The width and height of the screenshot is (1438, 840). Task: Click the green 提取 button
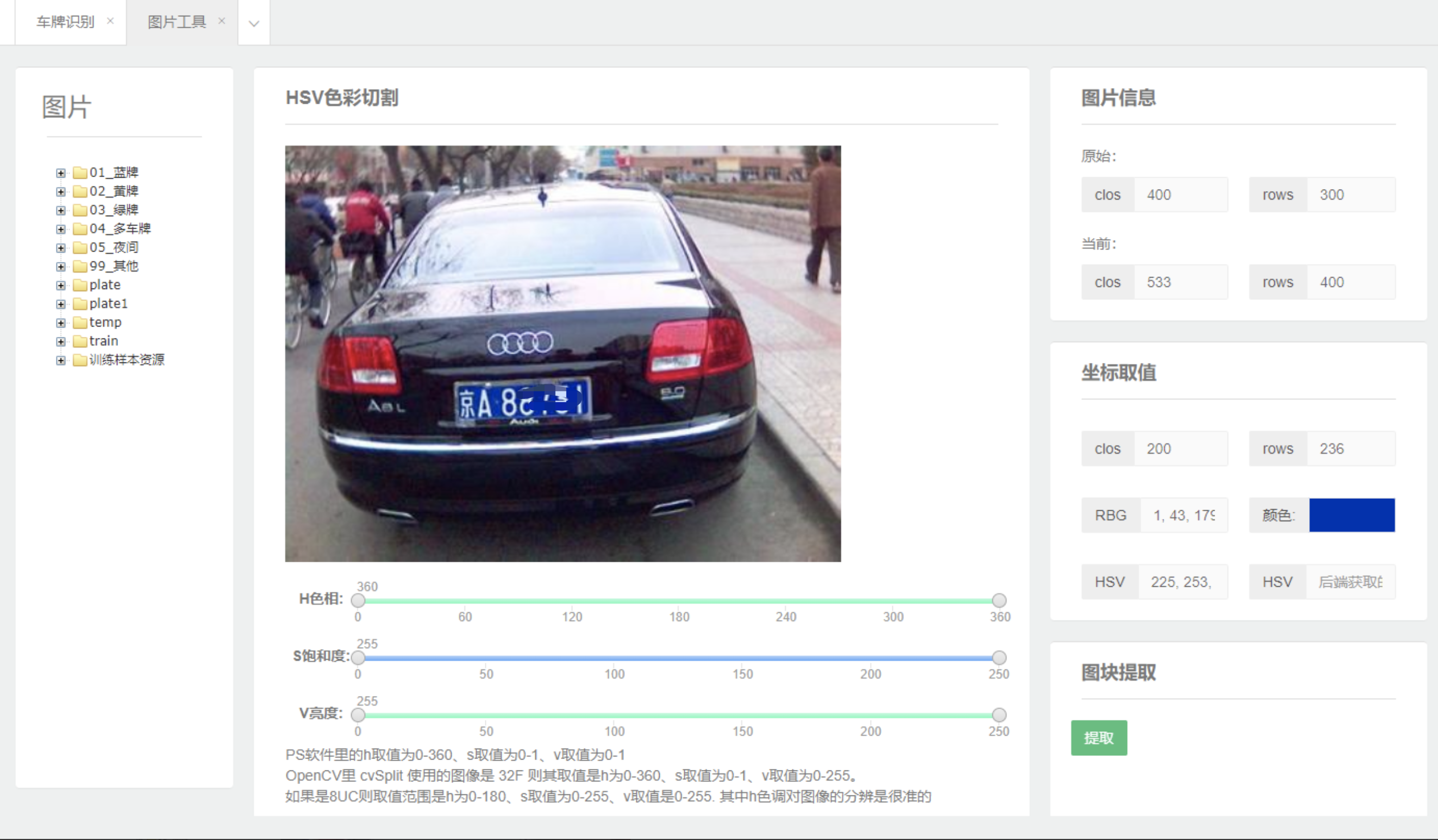[1098, 738]
